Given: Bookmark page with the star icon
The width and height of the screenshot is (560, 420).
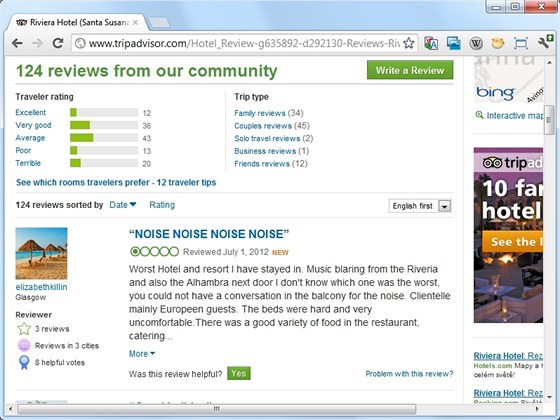Looking at the screenshot, I should [x=409, y=44].
